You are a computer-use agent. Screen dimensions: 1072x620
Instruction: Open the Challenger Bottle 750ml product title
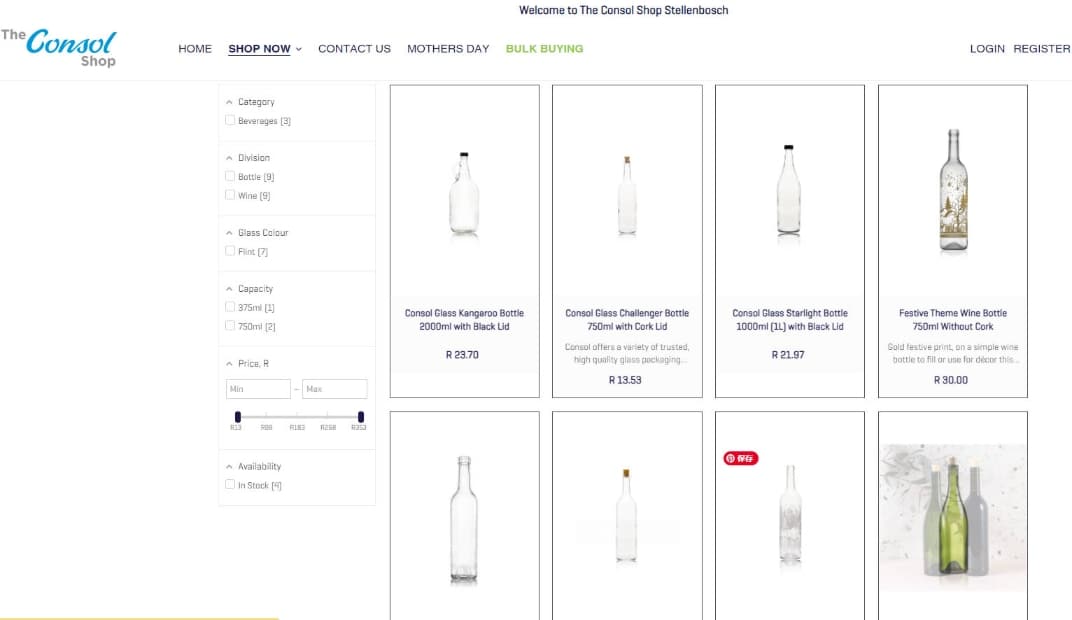[x=627, y=320]
